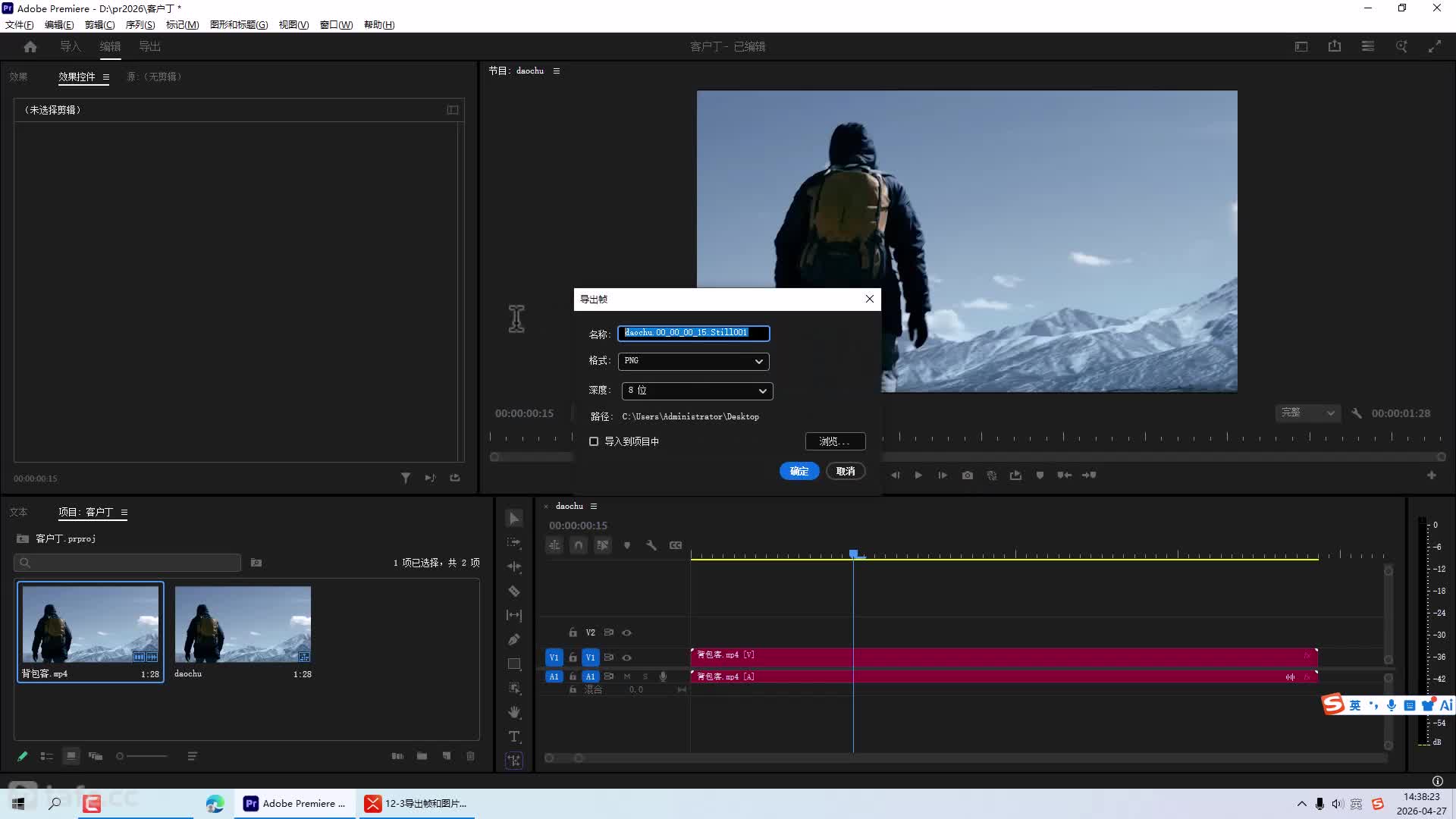
Task: Open the 格式 PNG dropdown
Action: tap(694, 361)
